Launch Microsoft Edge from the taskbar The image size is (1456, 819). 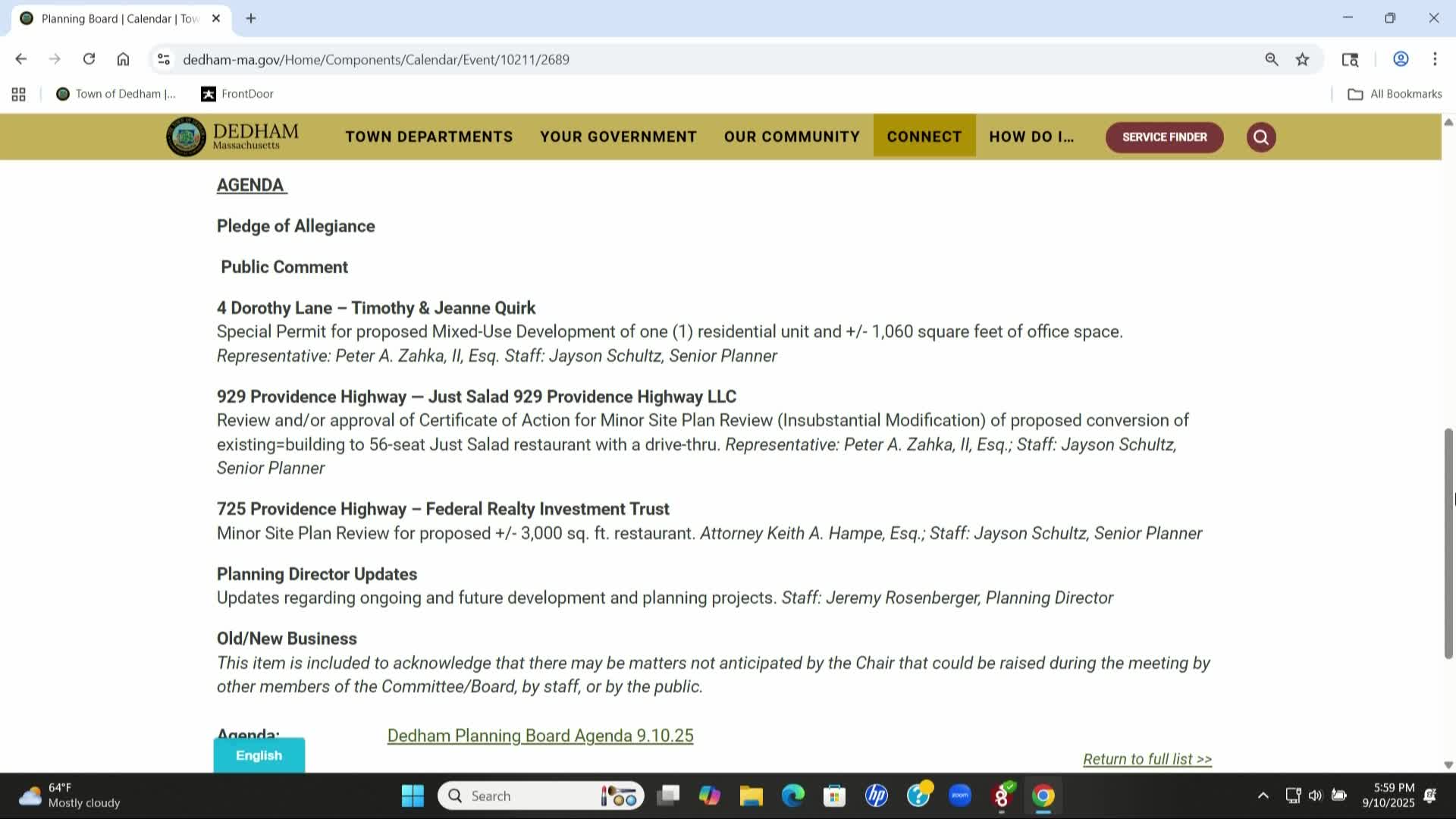[792, 795]
